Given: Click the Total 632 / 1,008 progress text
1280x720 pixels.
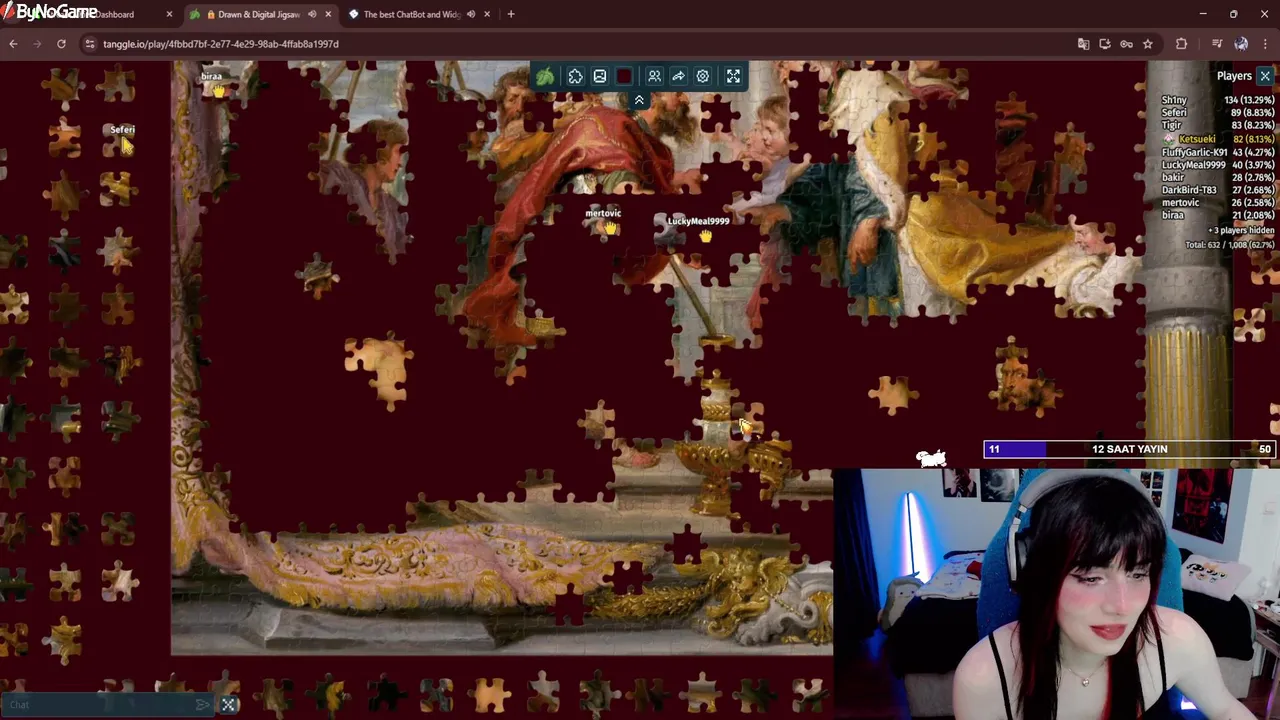Looking at the screenshot, I should pyautogui.click(x=1229, y=245).
